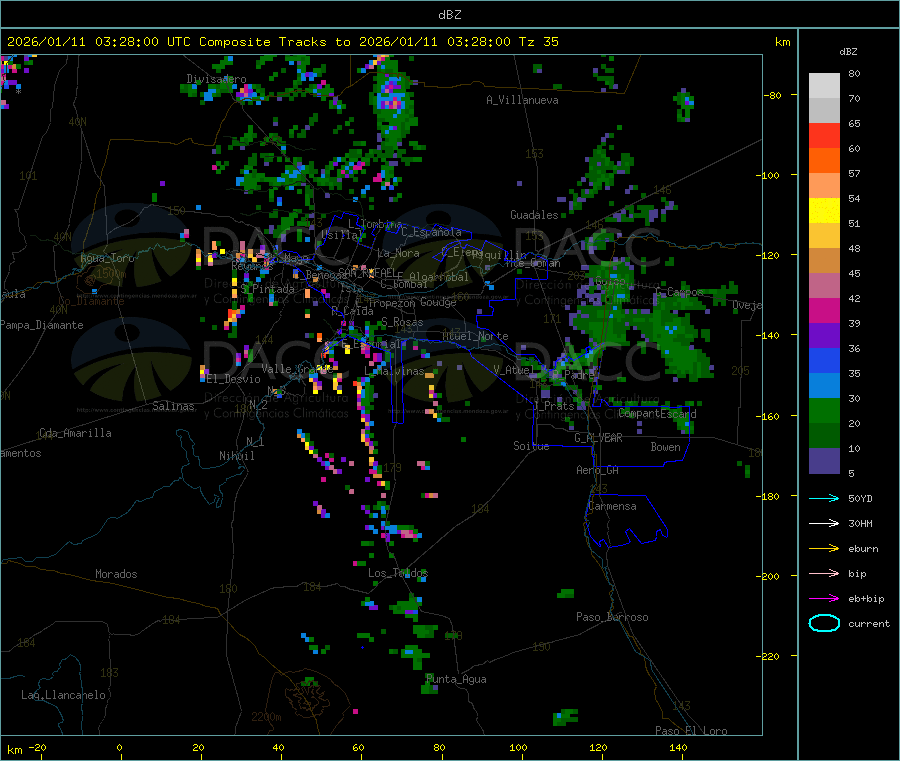Screen dimensions: 900x761
Task: Click the 'Tz 35' threshold text
Action: click(538, 42)
